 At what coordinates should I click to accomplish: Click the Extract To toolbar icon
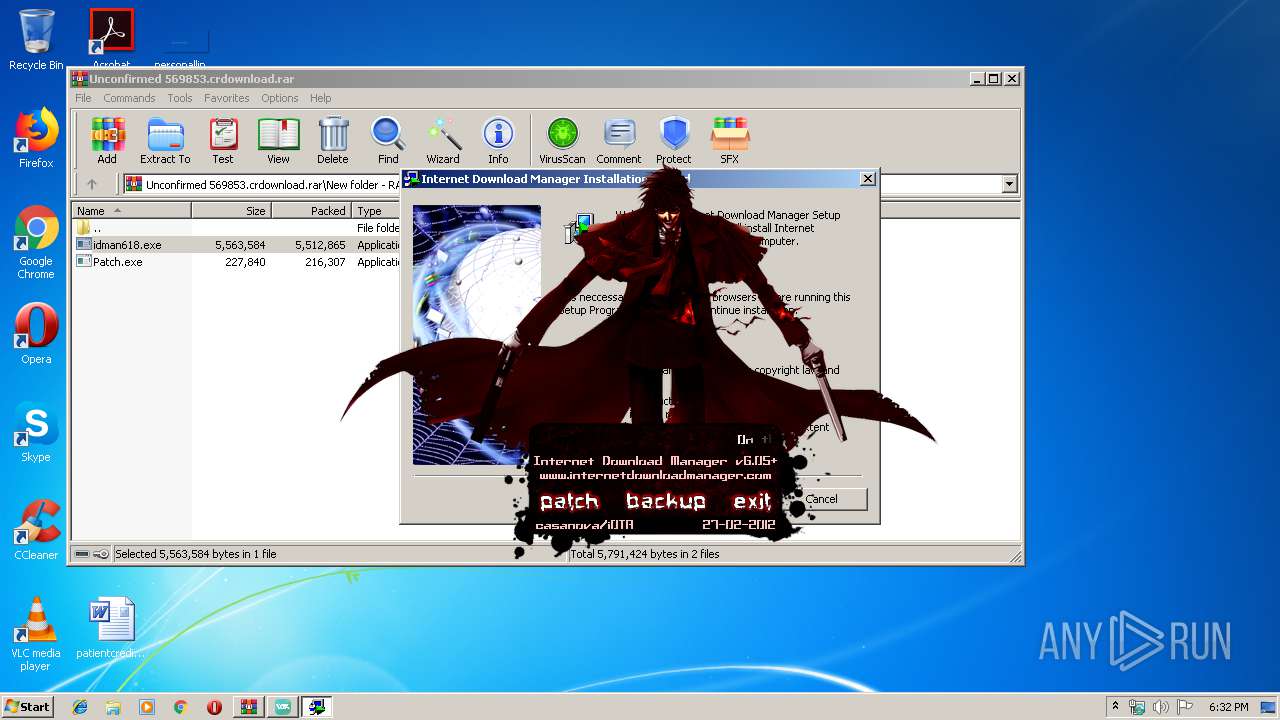coord(165,141)
